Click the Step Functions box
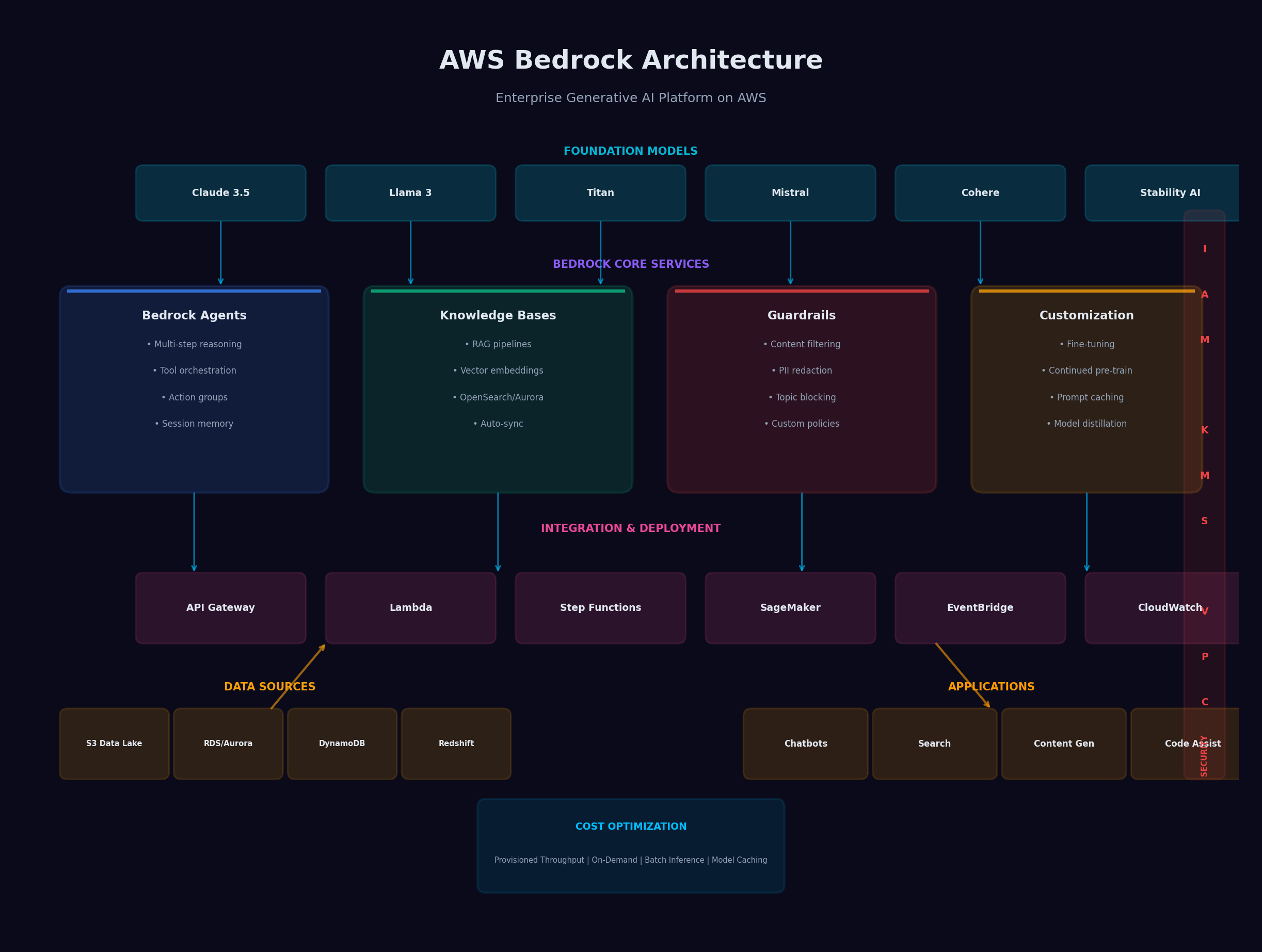Screen dimensions: 1262x952 pyautogui.click(x=600, y=607)
